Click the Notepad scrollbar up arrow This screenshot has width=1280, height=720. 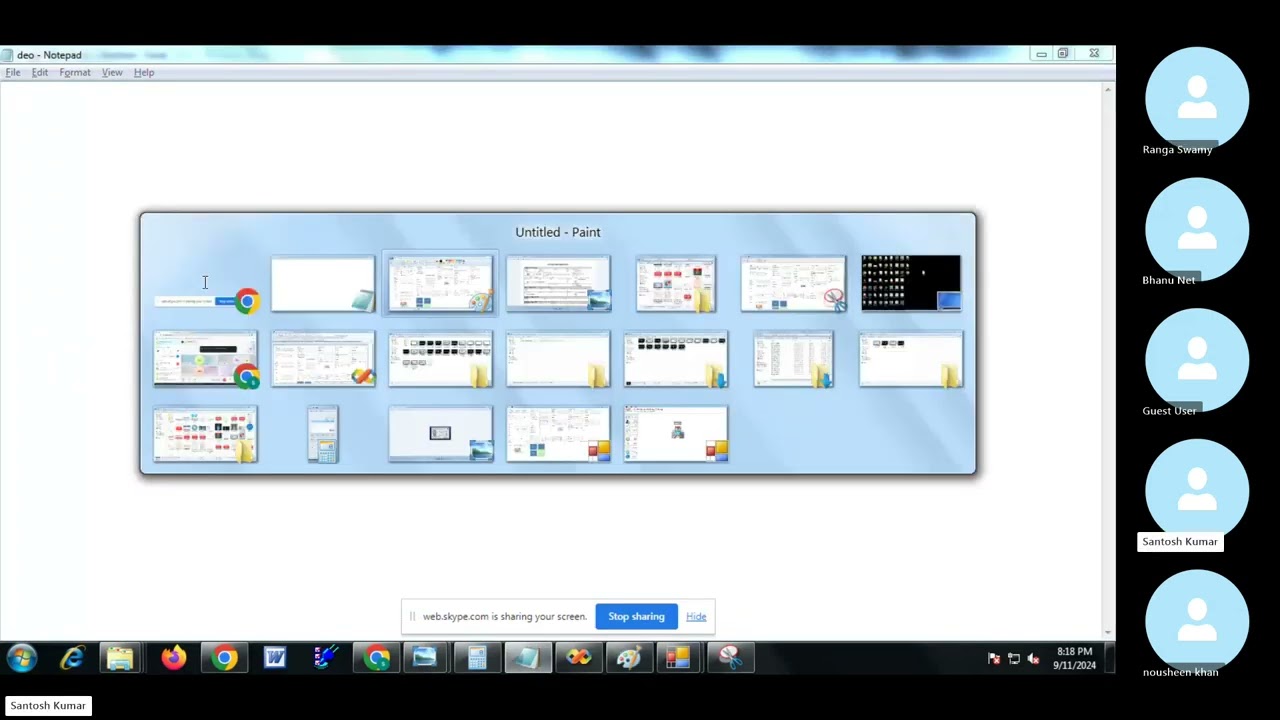coord(1107,90)
